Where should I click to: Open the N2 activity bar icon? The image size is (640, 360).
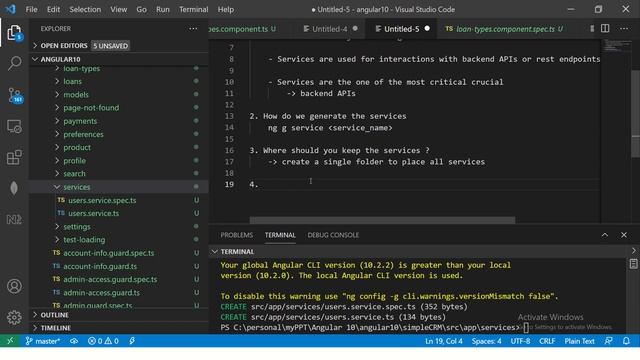[14, 220]
